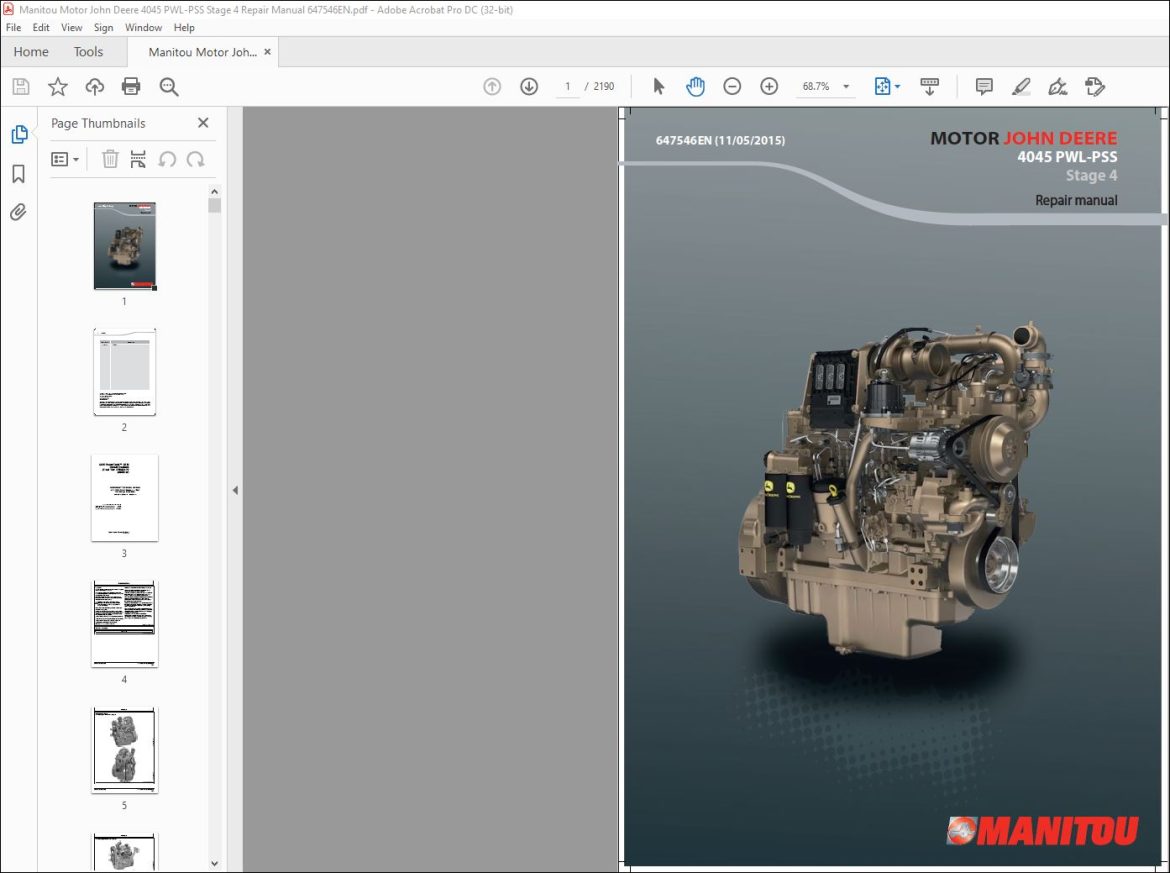Select the Manitou Motor Joh... document tab
1170x873 pixels.
(x=202, y=52)
